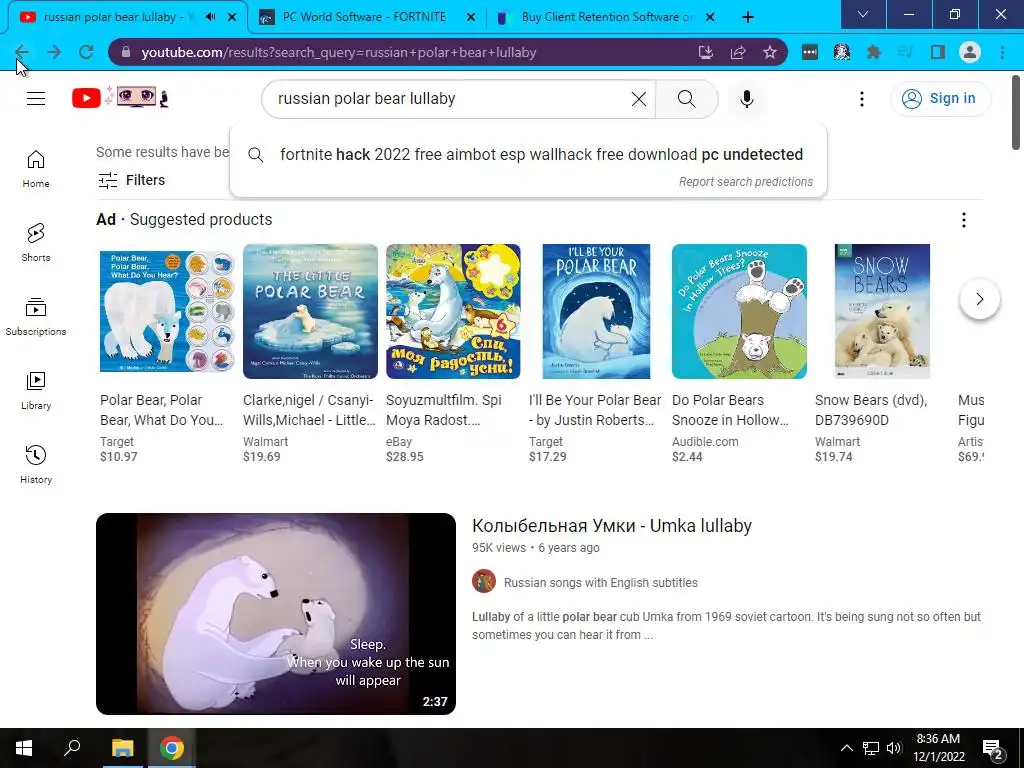Image resolution: width=1024 pixels, height=768 pixels.
Task: Click Do Polar Bears Snooze product image
Action: (x=739, y=312)
